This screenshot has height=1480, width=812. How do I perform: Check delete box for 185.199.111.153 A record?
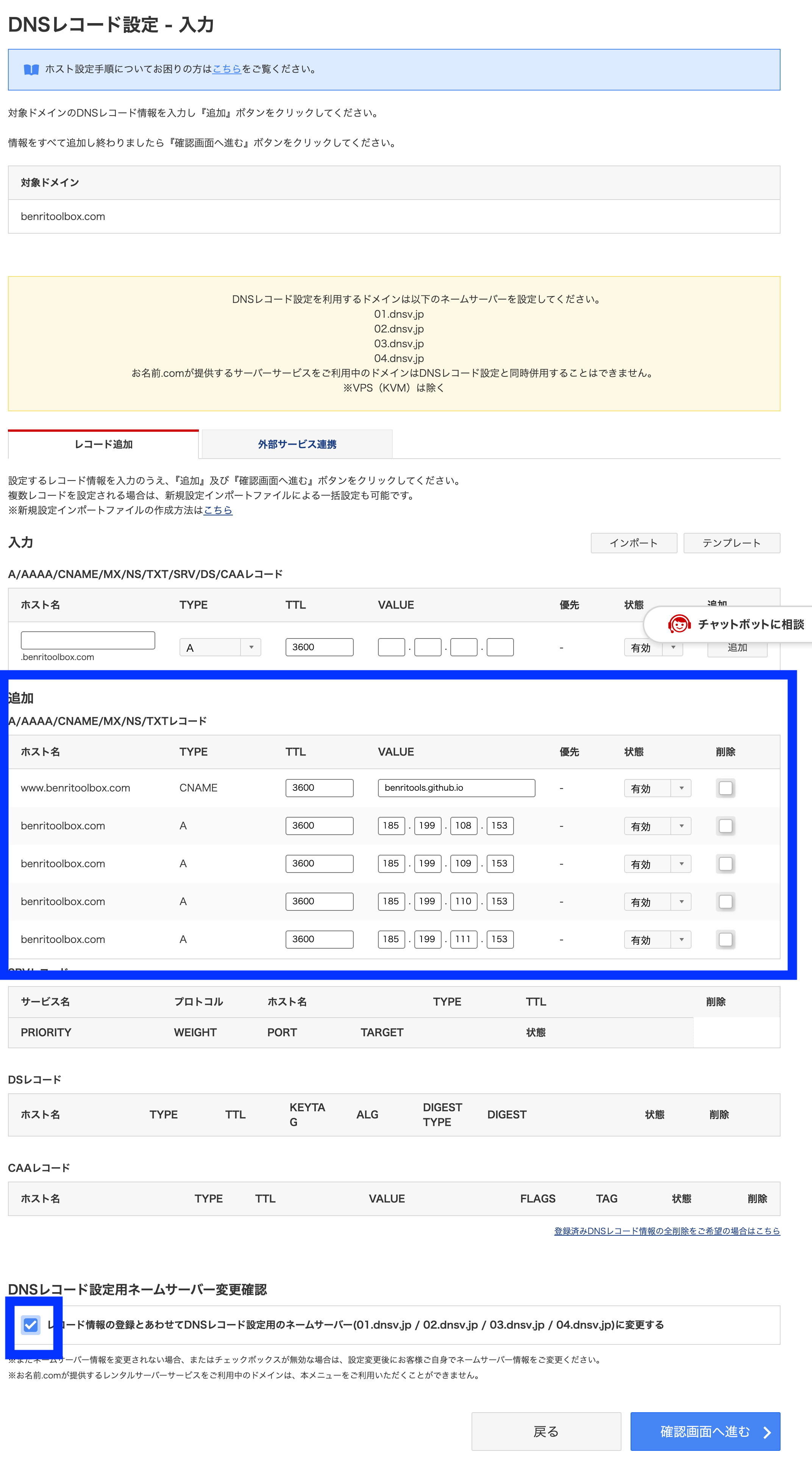[725, 939]
